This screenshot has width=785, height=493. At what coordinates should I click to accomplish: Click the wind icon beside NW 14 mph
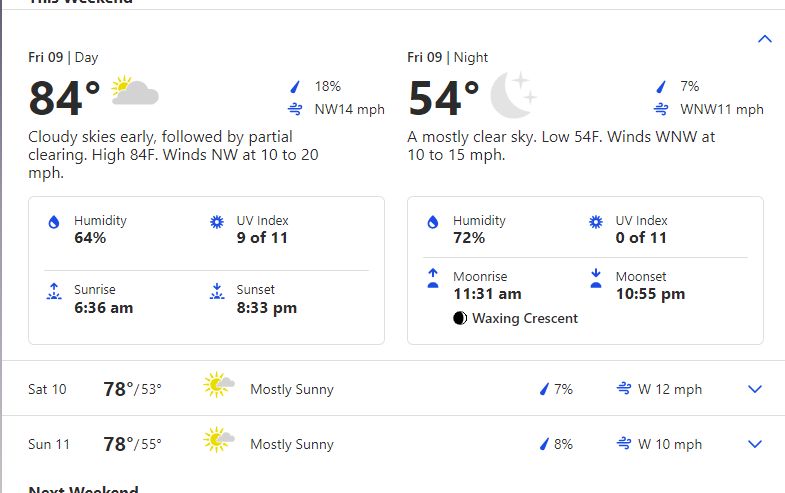coord(295,109)
